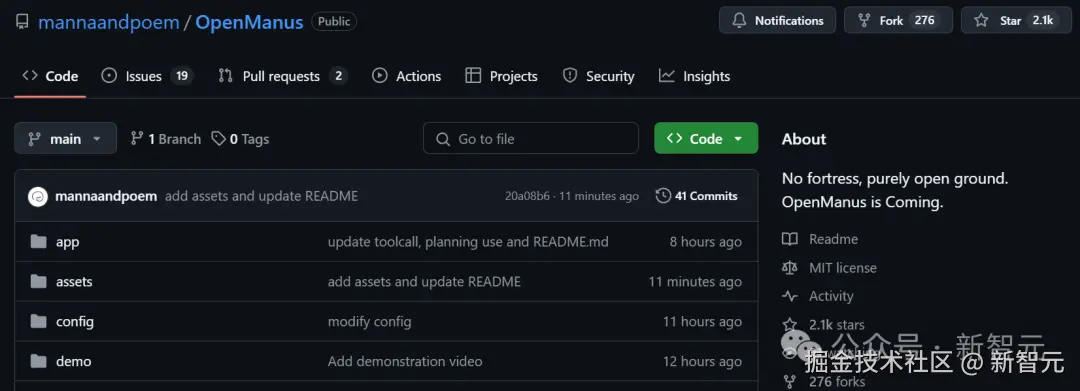
Task: Open the modify config commit message
Action: [x=370, y=321]
